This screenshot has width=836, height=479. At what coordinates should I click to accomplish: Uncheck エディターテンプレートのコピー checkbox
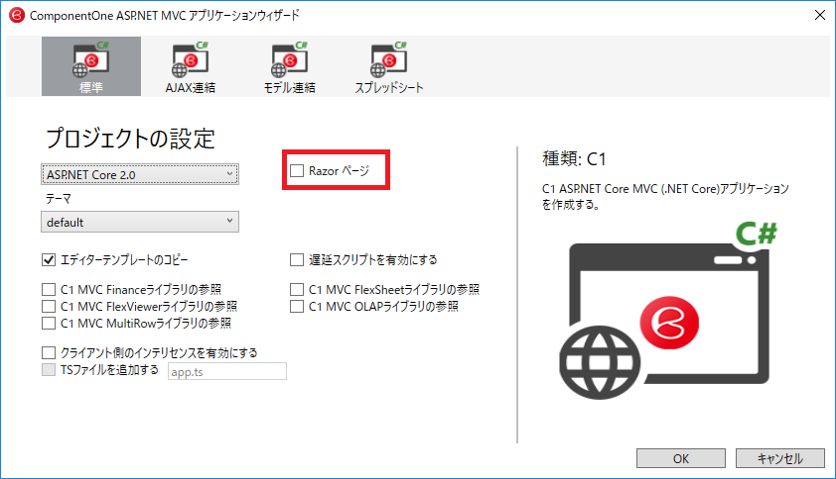pos(49,260)
